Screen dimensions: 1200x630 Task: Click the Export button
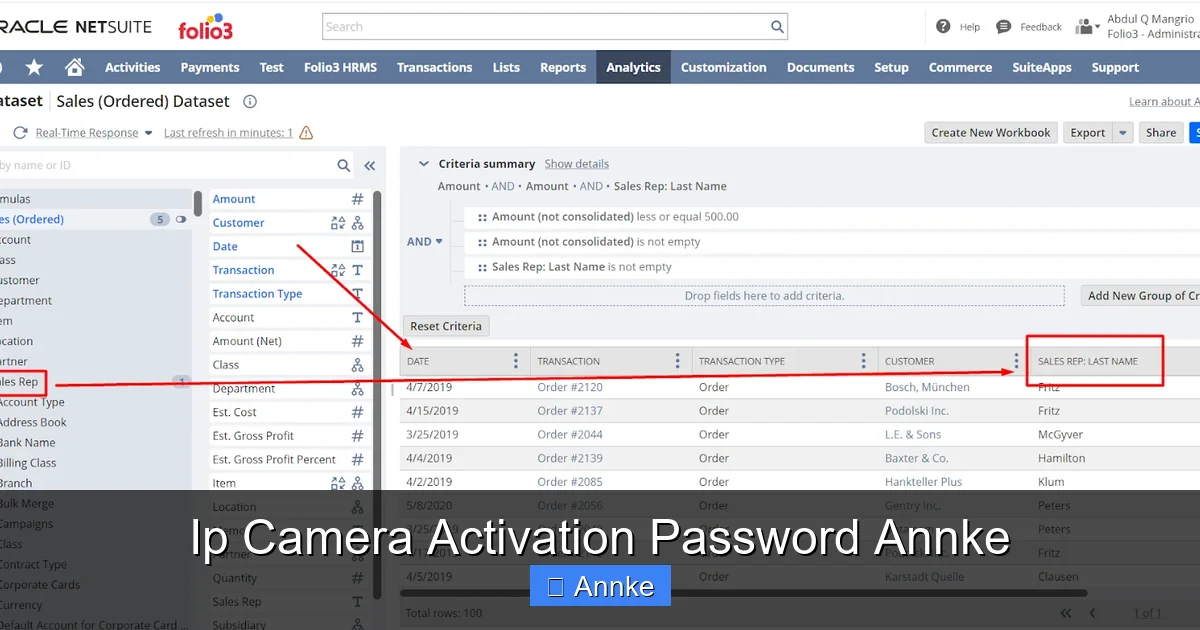point(1087,132)
